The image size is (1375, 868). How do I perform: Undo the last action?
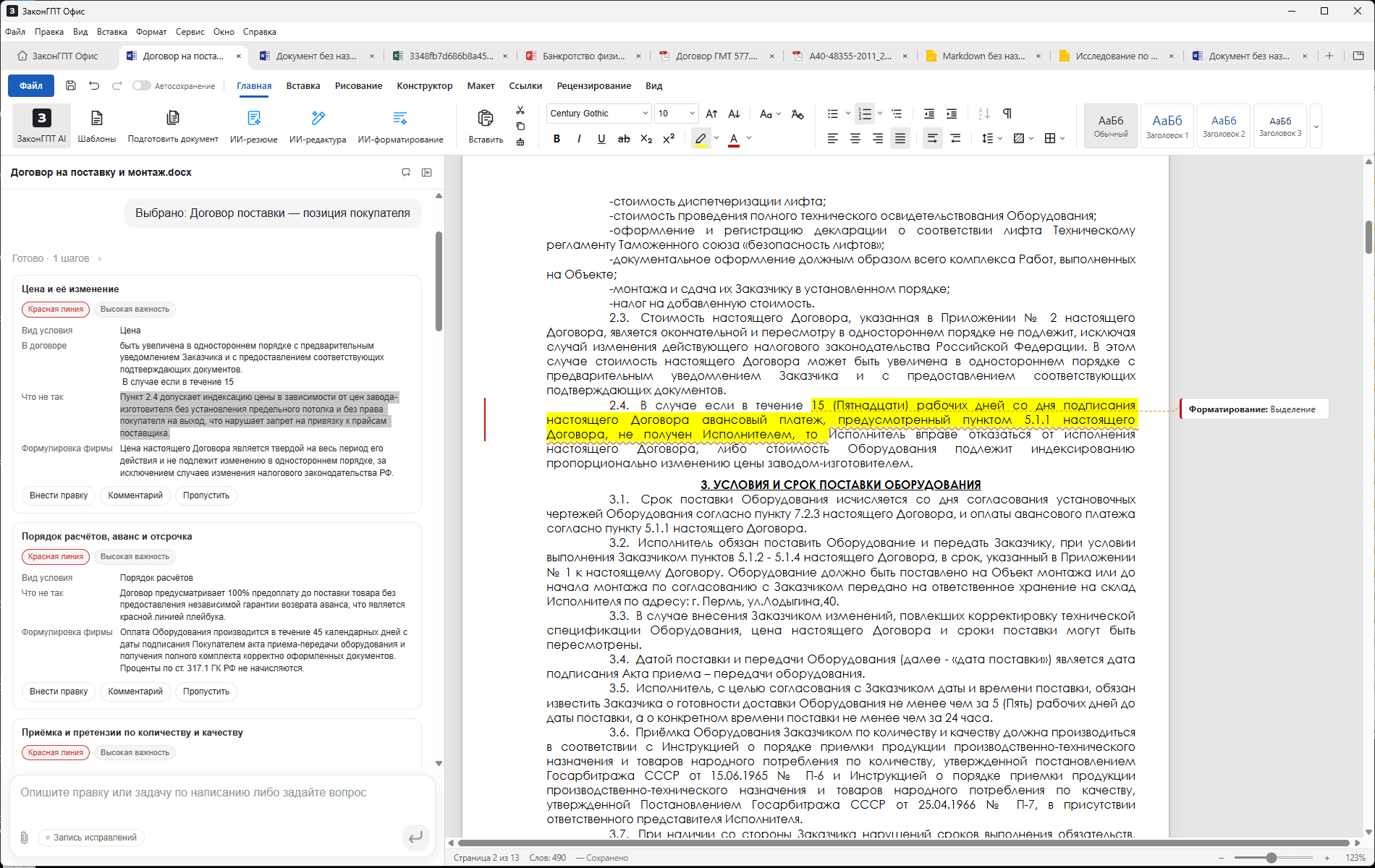94,85
